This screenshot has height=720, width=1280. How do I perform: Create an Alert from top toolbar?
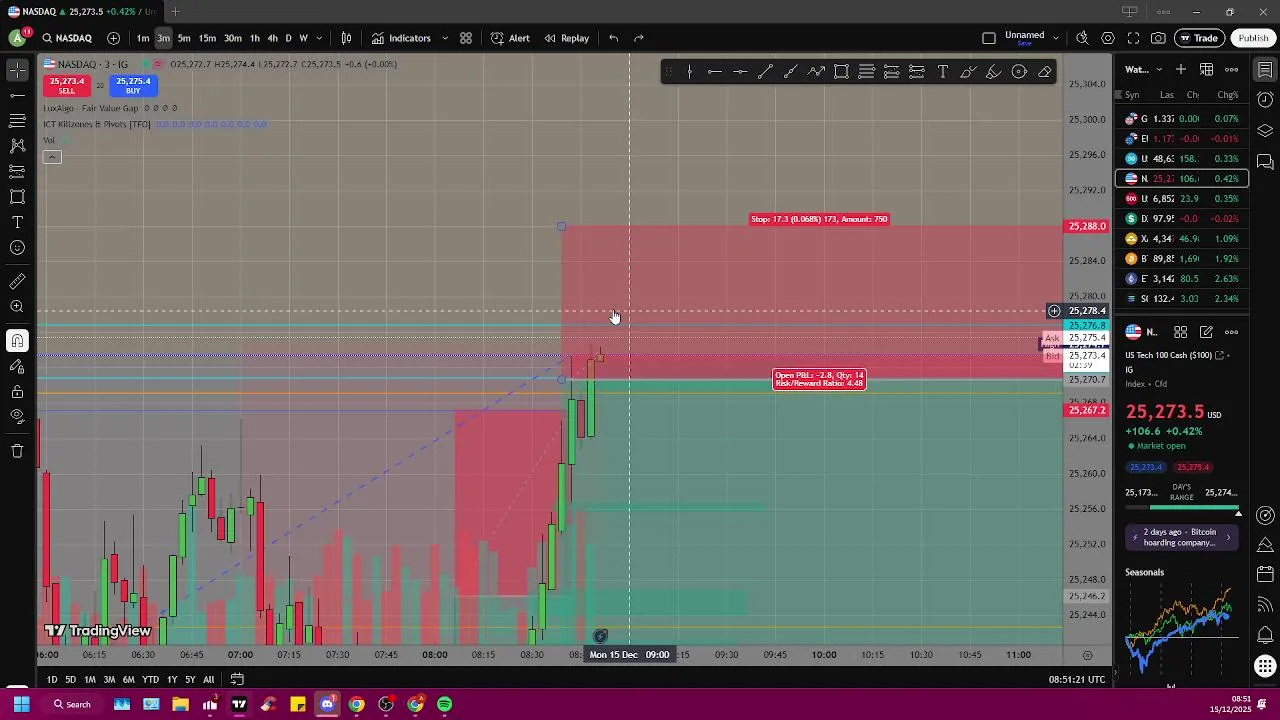coord(510,38)
